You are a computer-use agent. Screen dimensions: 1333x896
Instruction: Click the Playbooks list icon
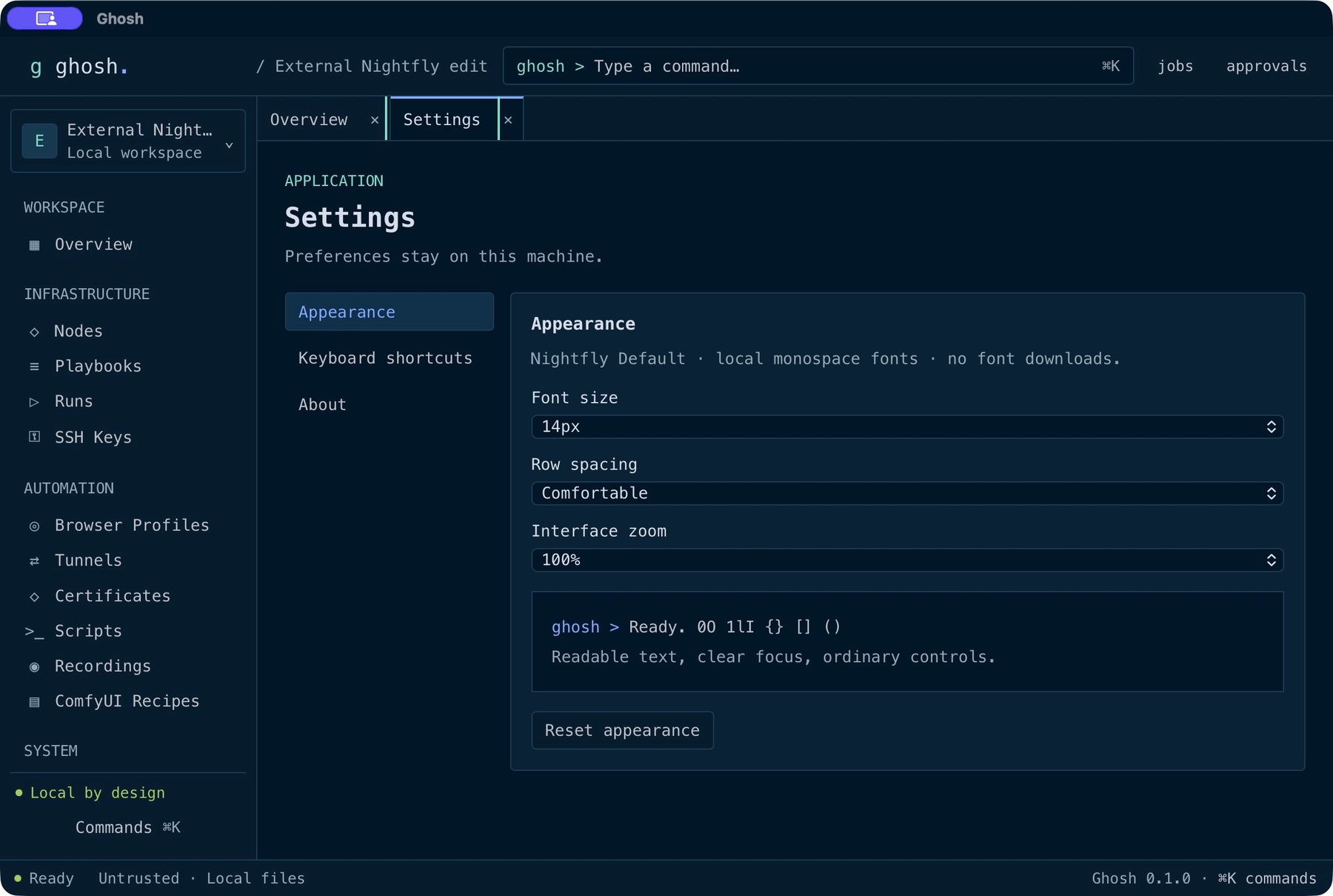pyautogui.click(x=34, y=367)
